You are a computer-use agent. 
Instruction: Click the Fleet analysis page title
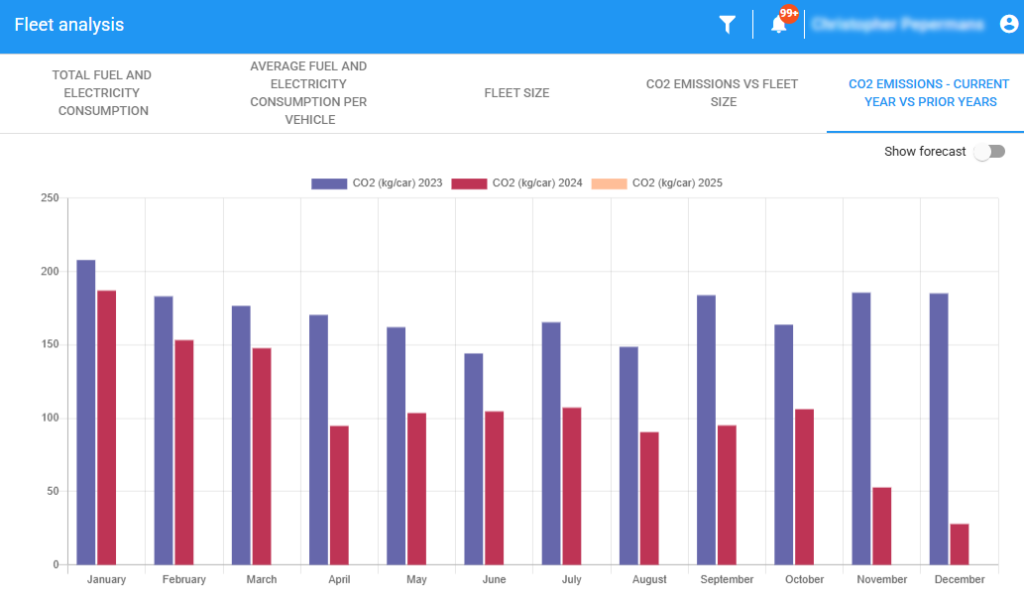click(69, 25)
